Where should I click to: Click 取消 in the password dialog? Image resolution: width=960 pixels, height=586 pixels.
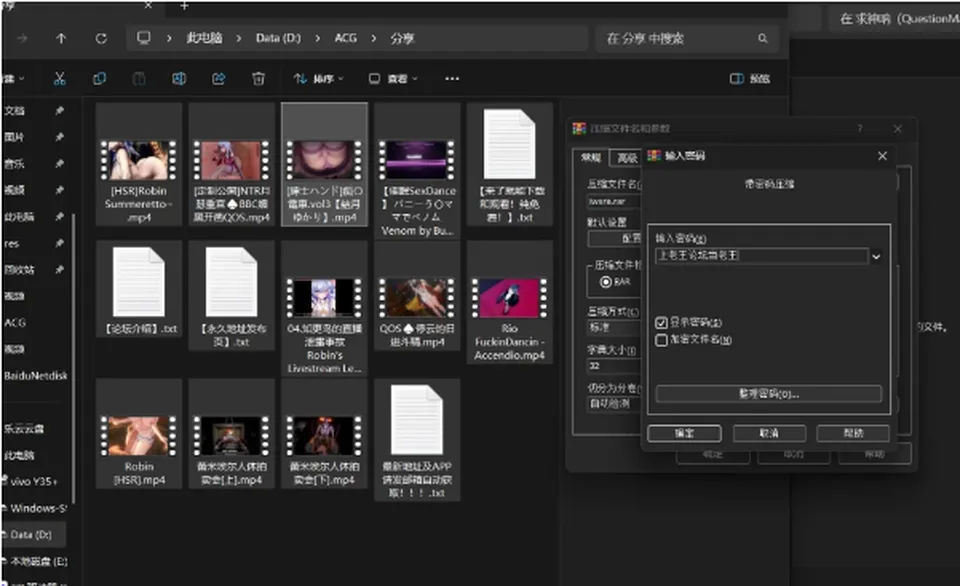pos(769,434)
